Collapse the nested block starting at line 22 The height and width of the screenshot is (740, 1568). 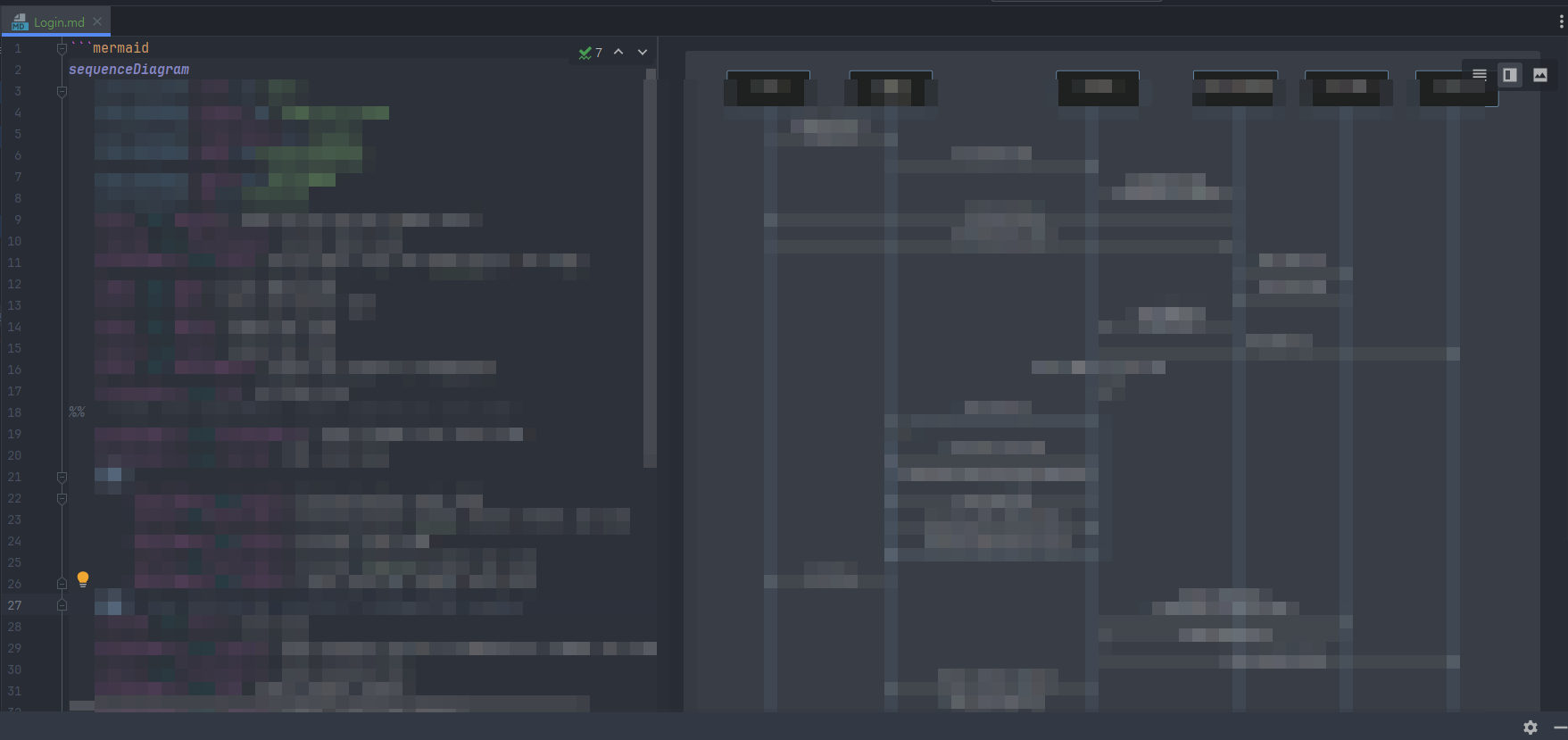coord(62,499)
